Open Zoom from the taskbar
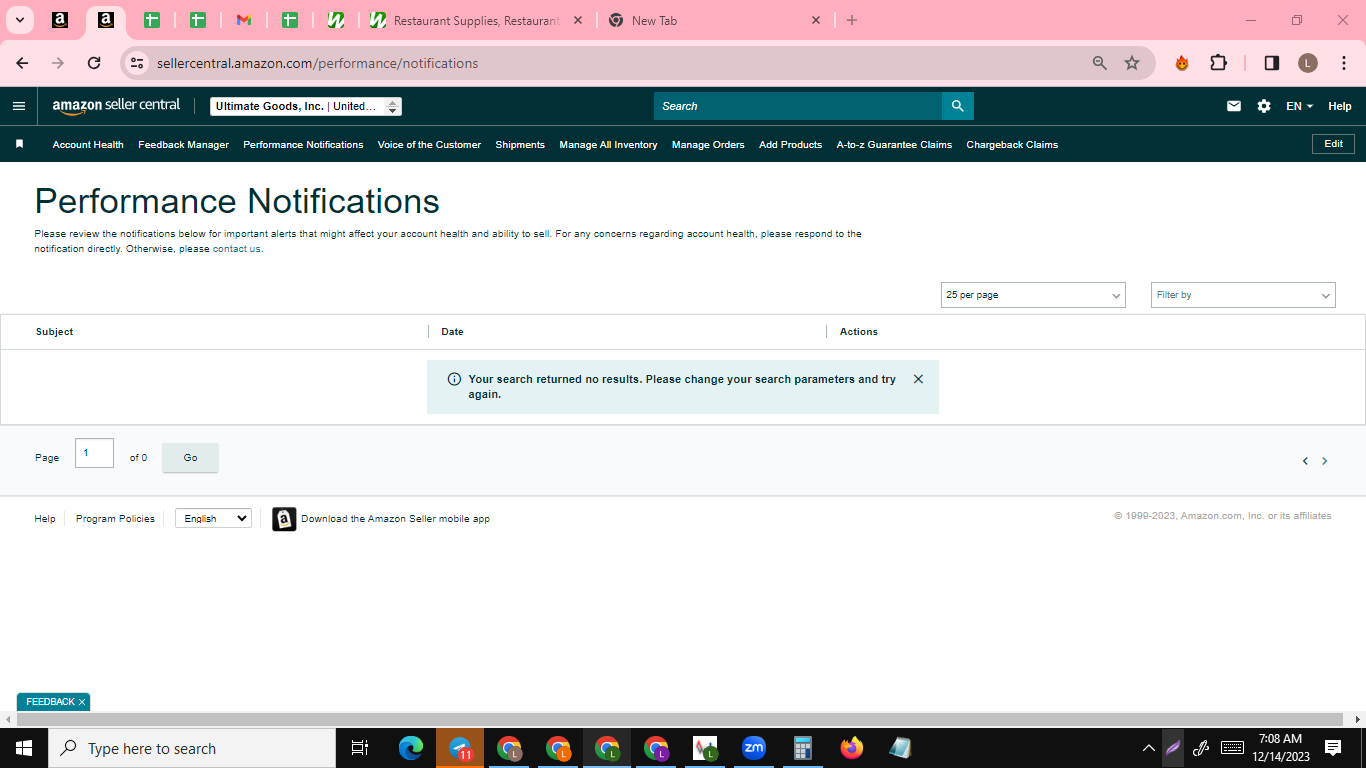 tap(753, 747)
